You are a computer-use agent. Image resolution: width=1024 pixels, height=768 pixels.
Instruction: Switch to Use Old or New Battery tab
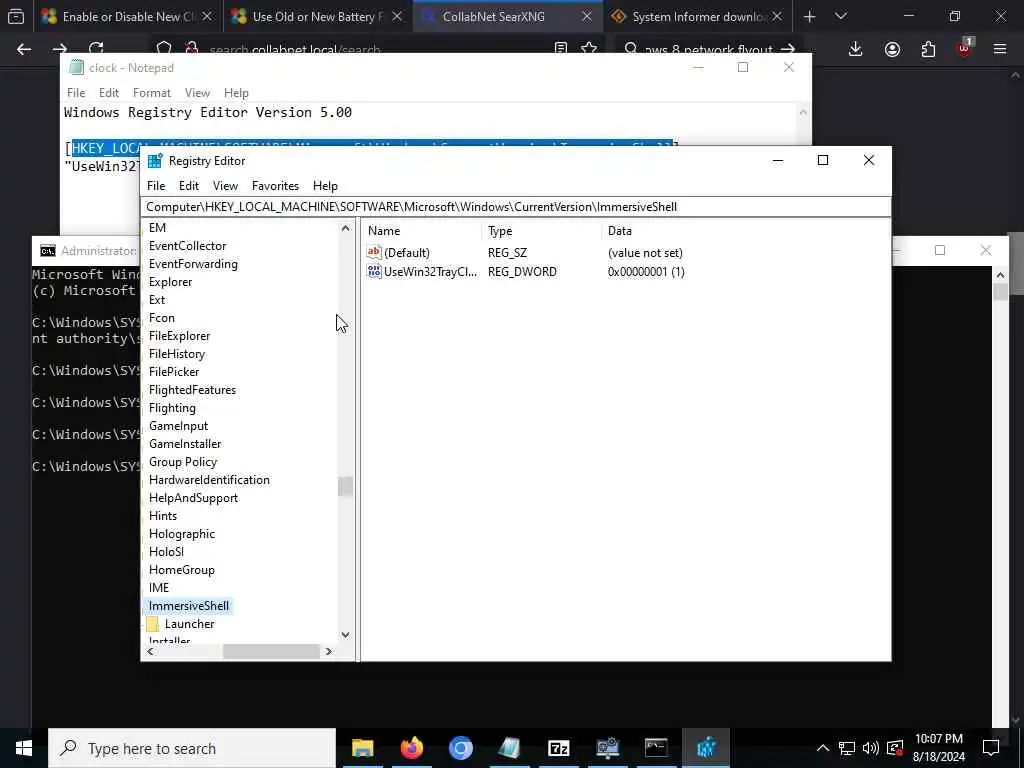click(x=318, y=17)
